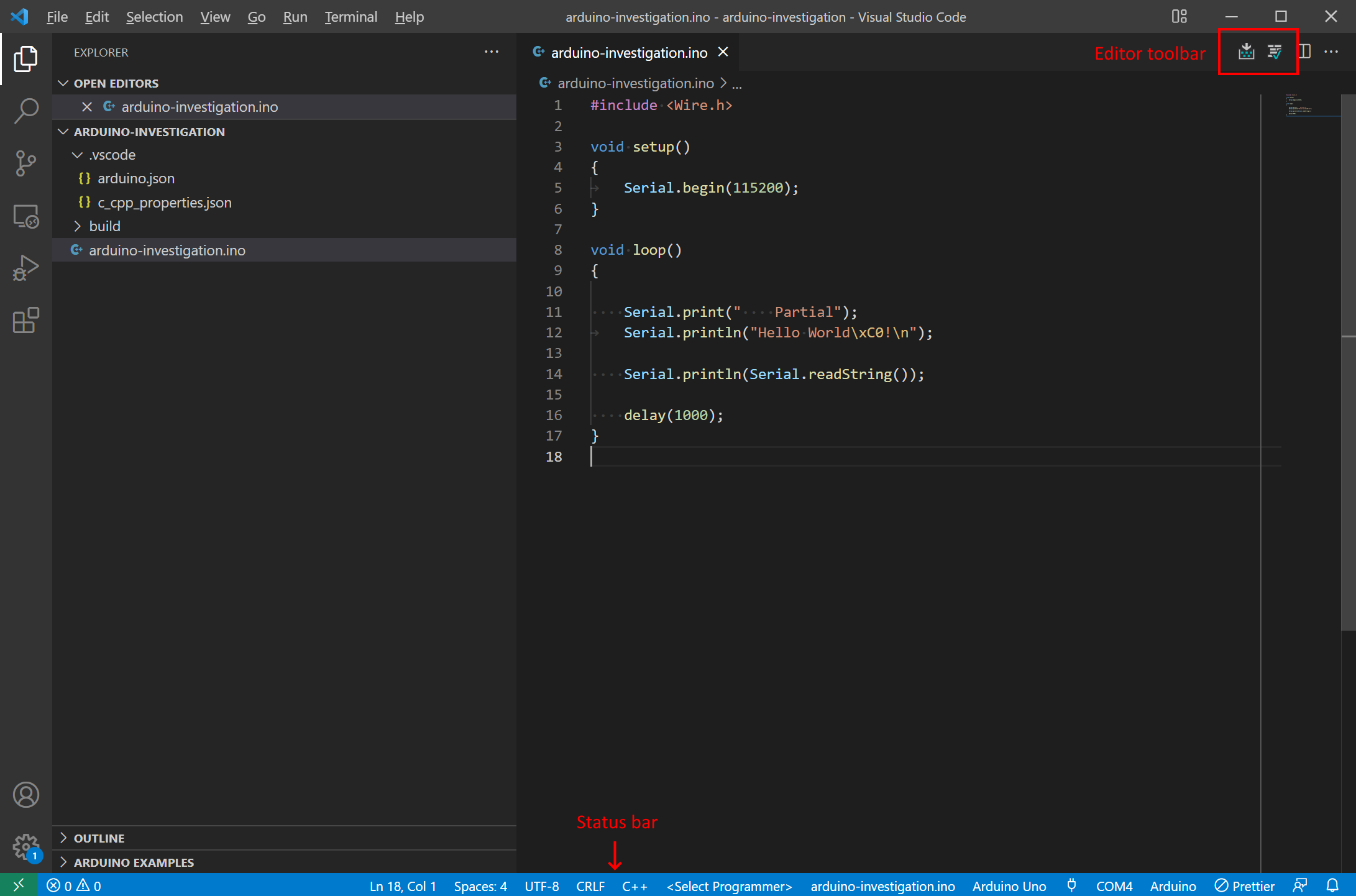Open the feedback icon in status bar
The height and width of the screenshot is (896, 1356).
[1299, 885]
